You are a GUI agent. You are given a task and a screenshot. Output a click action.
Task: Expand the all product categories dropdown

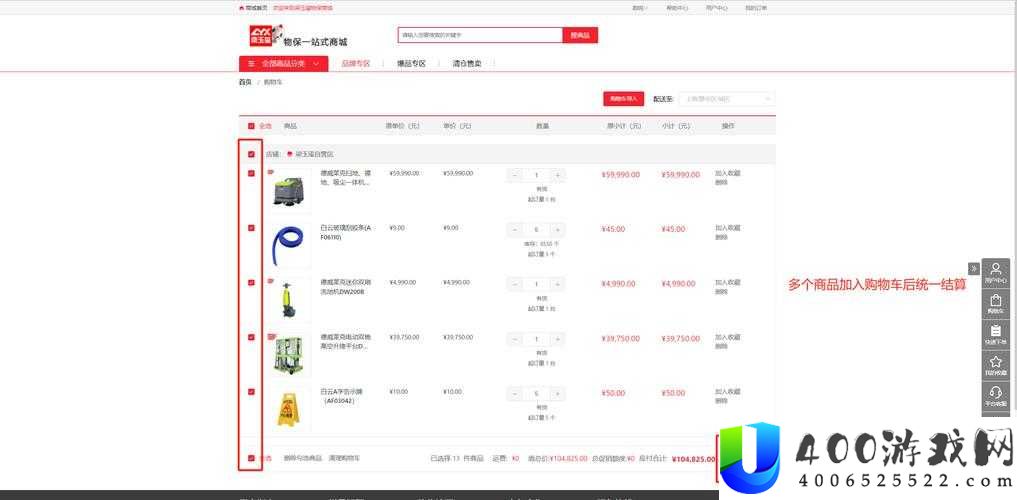(283, 64)
